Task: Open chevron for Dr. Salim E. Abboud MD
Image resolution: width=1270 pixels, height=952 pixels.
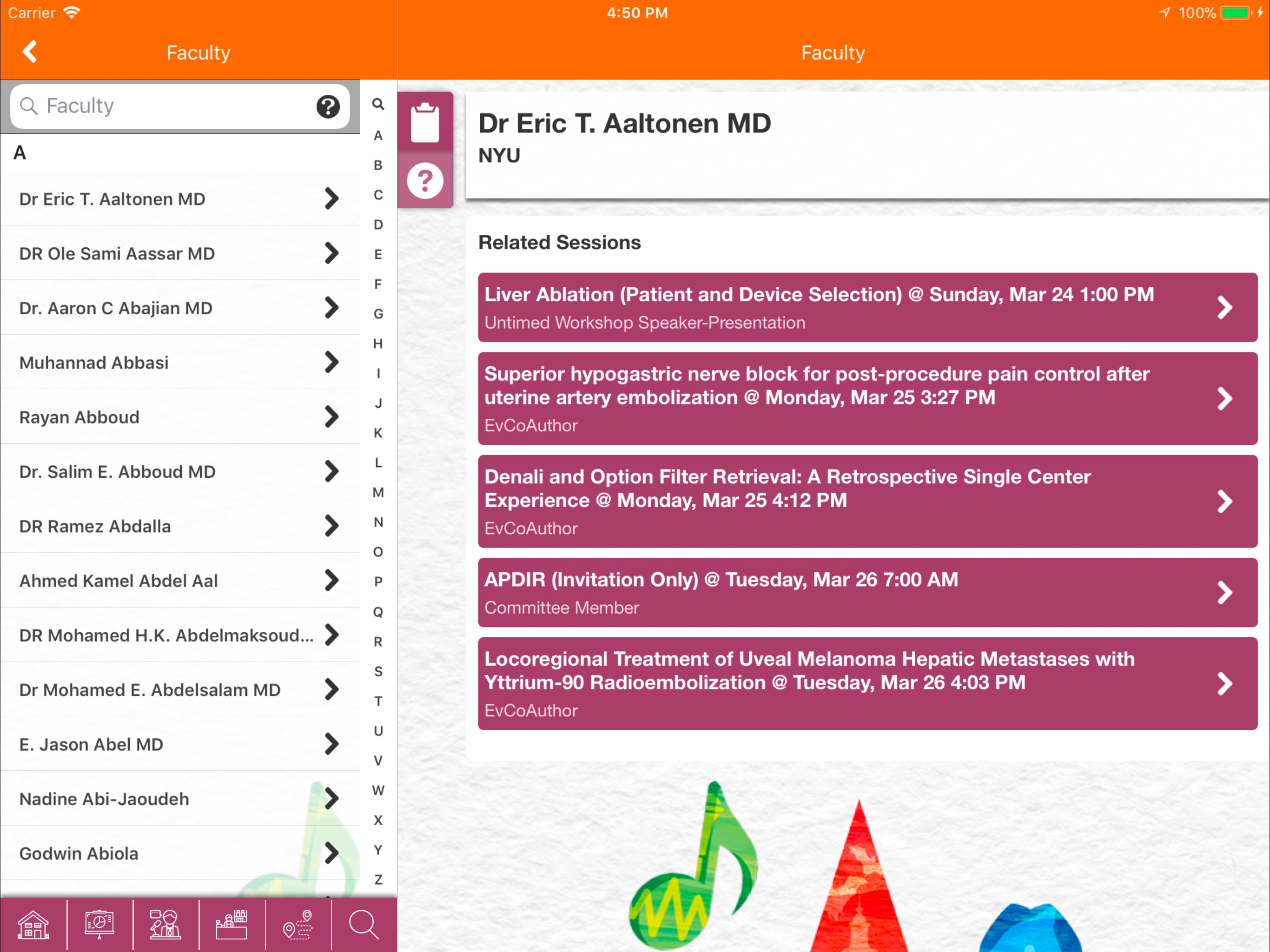Action: coord(331,471)
